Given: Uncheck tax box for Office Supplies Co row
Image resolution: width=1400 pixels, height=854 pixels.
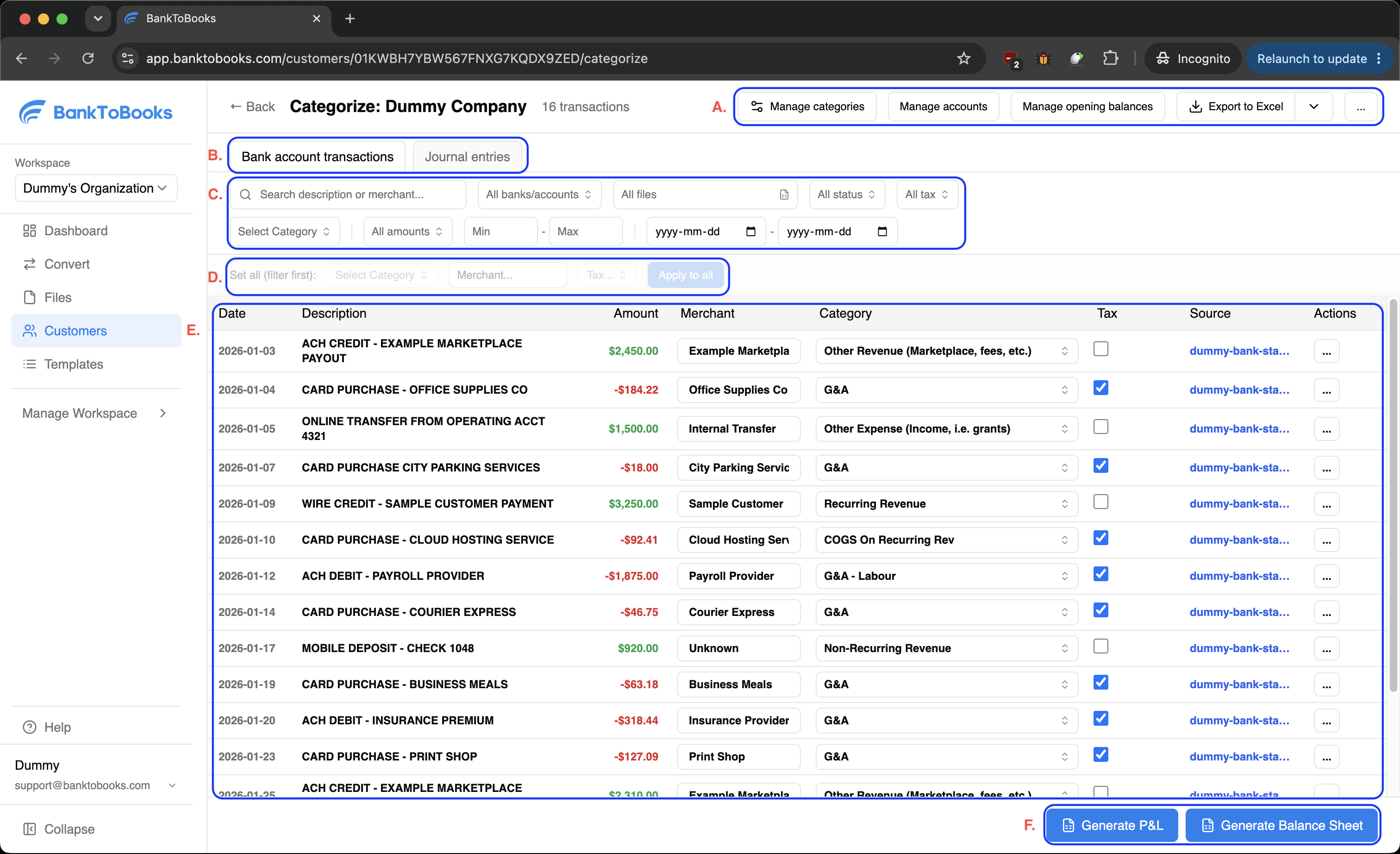Looking at the screenshot, I should coord(1100,388).
